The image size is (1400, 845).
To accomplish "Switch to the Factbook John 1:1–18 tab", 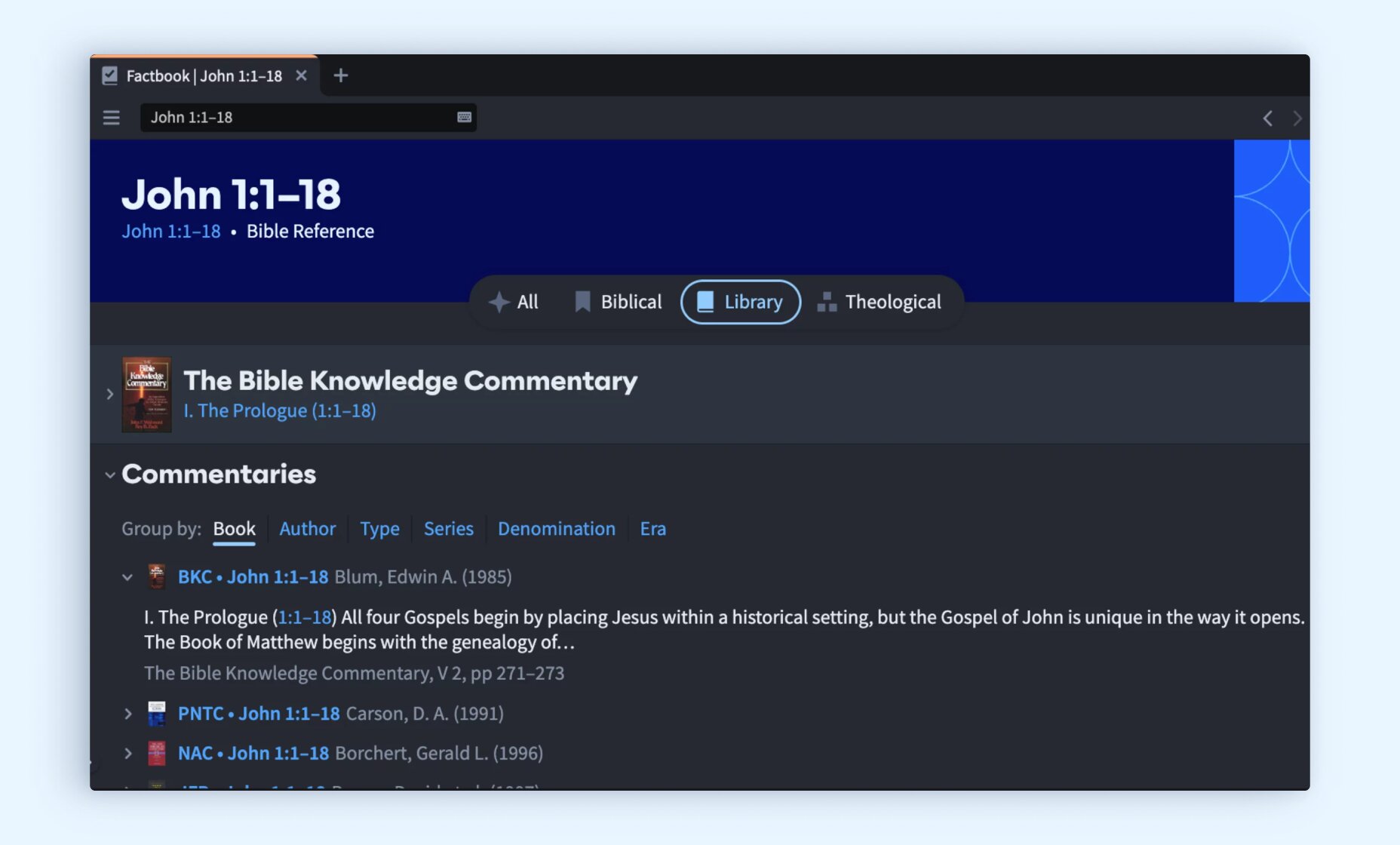I will (x=204, y=75).
